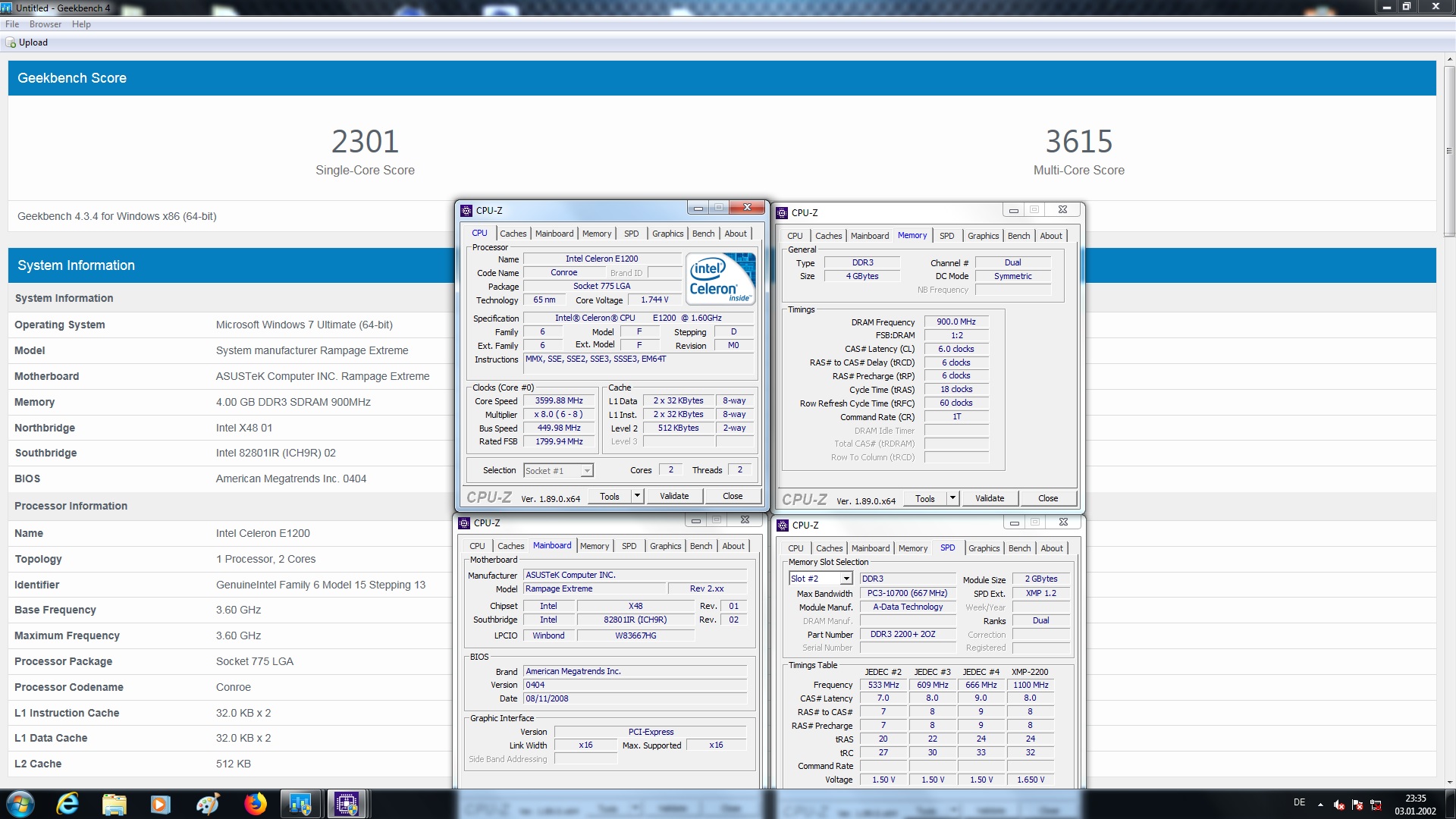Image resolution: width=1456 pixels, height=819 pixels.
Task: Click Tools button in the Memory tab window
Action: point(925,498)
